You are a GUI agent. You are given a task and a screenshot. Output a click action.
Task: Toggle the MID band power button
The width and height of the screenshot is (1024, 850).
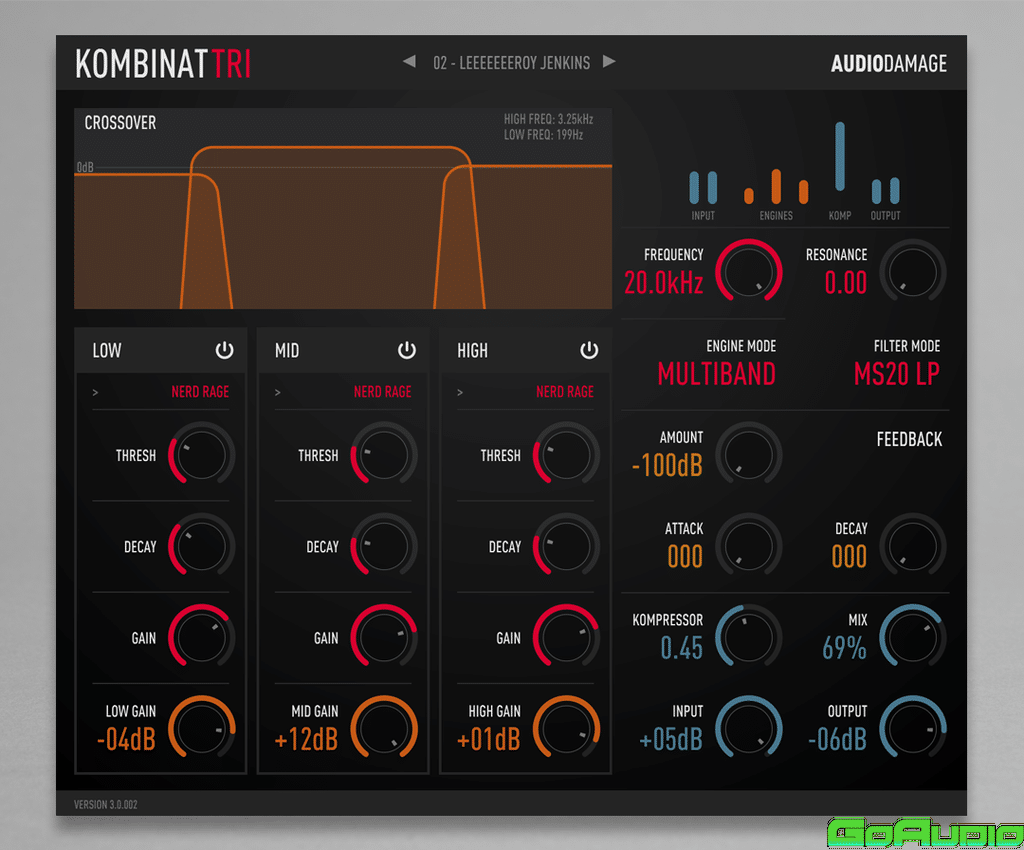407,350
